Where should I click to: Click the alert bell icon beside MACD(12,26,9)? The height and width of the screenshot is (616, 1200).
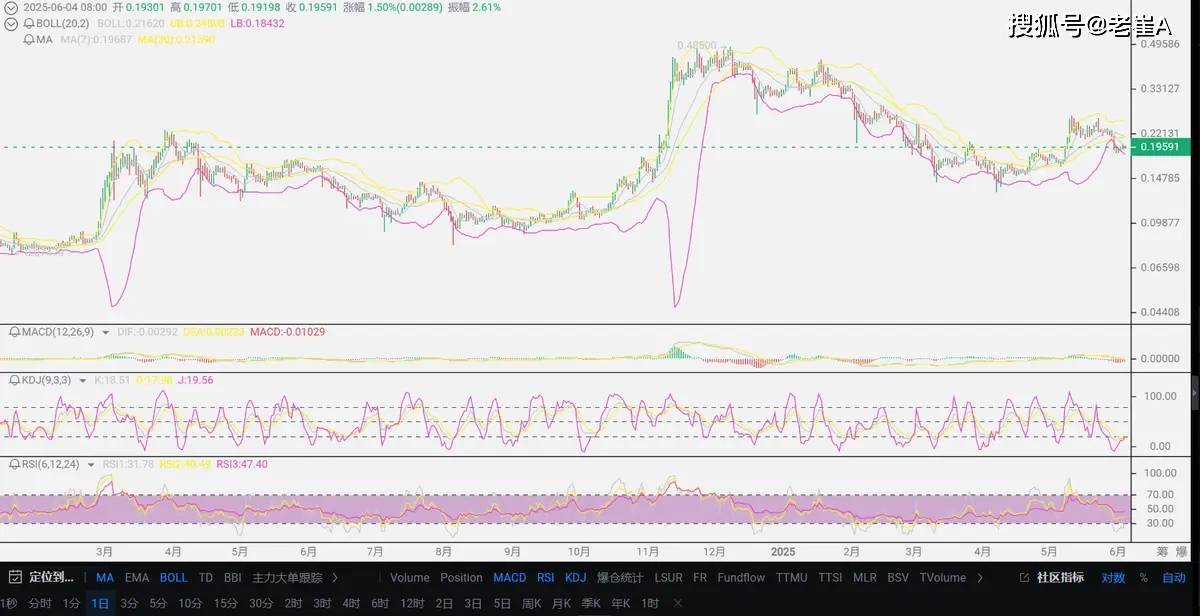(x=16, y=331)
